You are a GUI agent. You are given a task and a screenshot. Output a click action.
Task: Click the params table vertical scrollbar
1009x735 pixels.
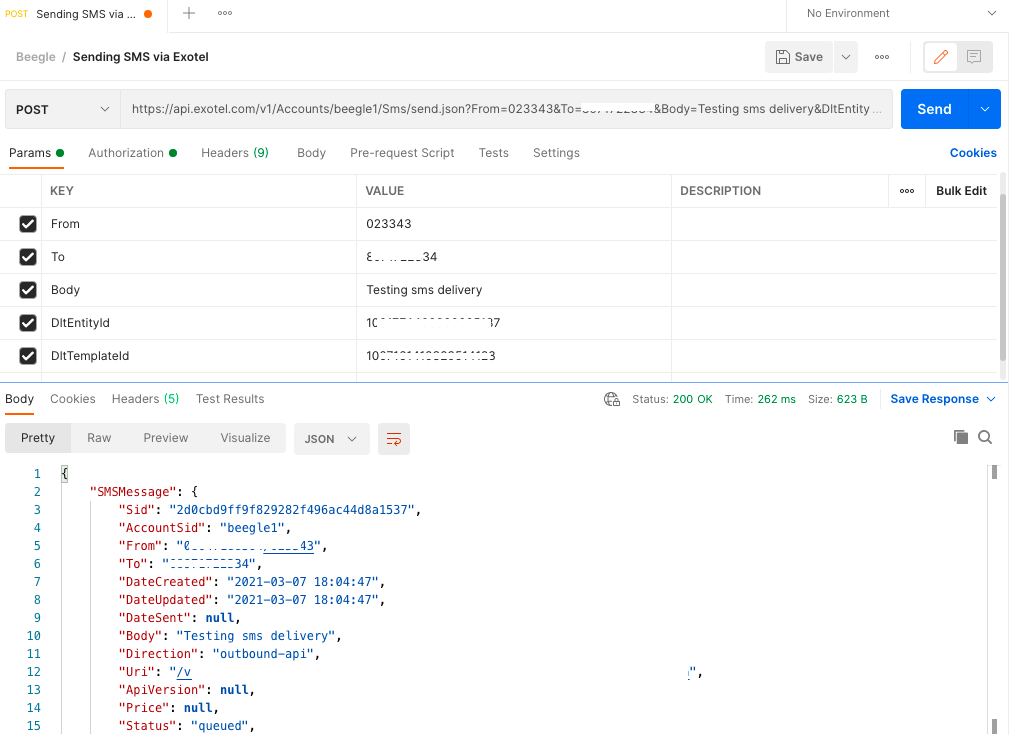(1003, 277)
